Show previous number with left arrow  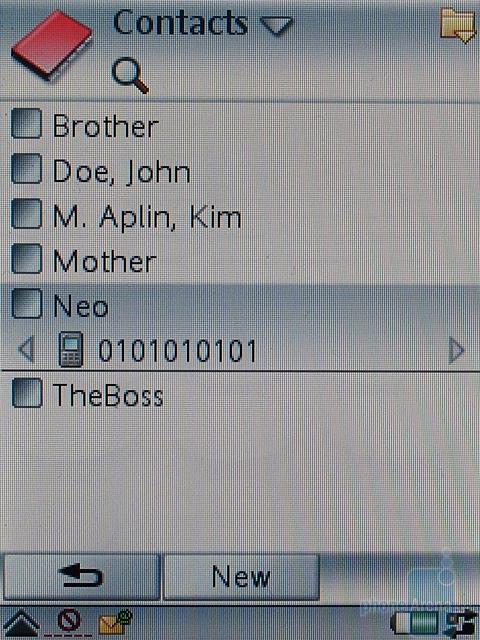pyautogui.click(x=27, y=350)
